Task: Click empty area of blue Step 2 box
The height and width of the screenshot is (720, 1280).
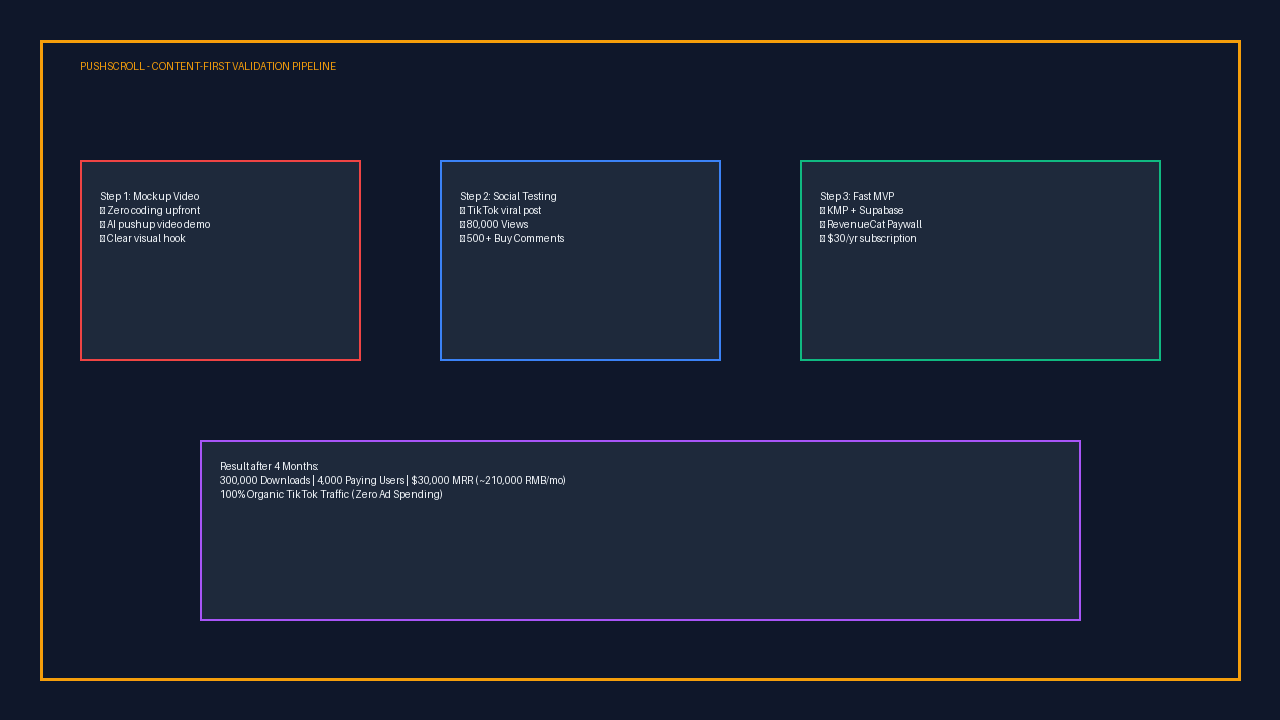Action: pos(580,305)
